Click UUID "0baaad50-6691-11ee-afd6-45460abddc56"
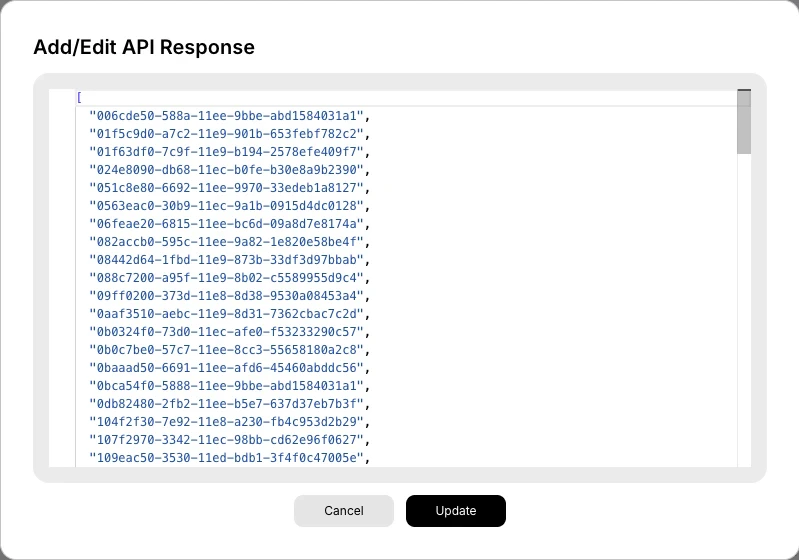This screenshot has width=799, height=560. point(226,368)
